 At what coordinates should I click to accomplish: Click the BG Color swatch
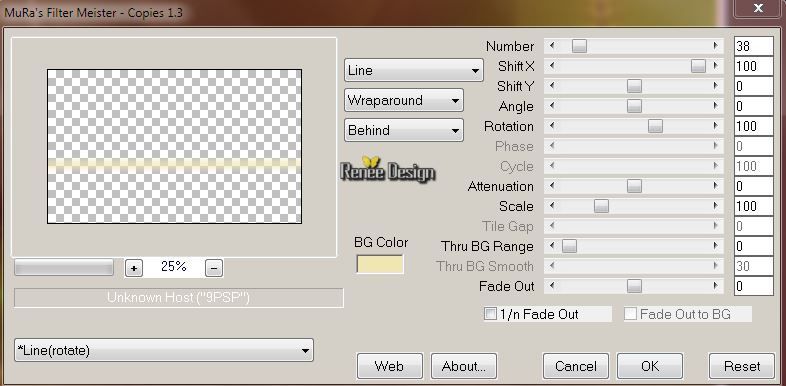click(x=380, y=264)
